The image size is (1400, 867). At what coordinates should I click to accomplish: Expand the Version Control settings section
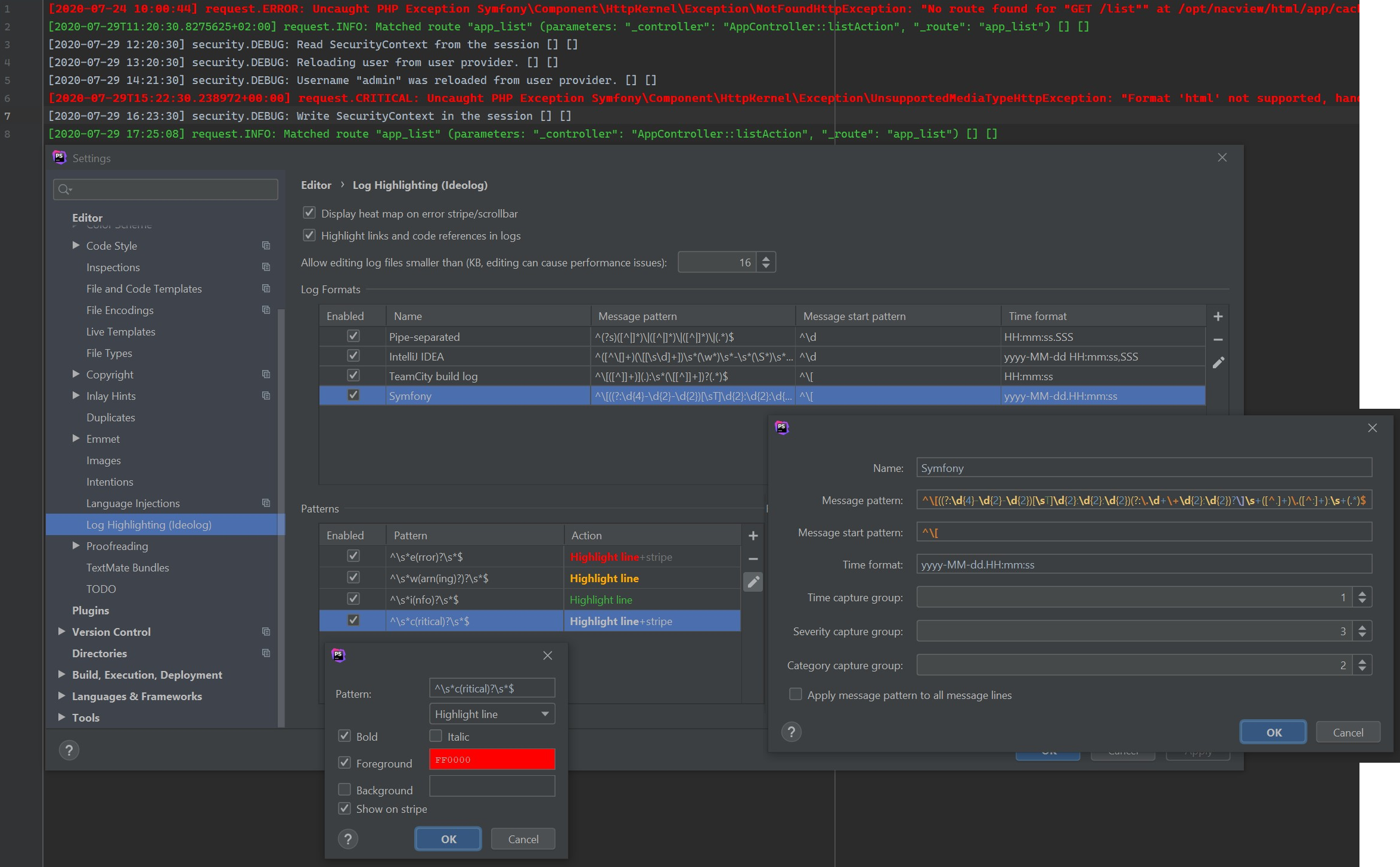click(61, 632)
